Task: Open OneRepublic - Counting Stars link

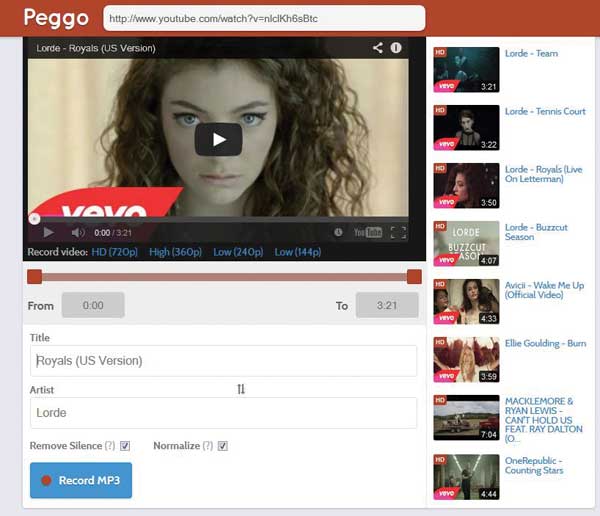Action: [534, 465]
